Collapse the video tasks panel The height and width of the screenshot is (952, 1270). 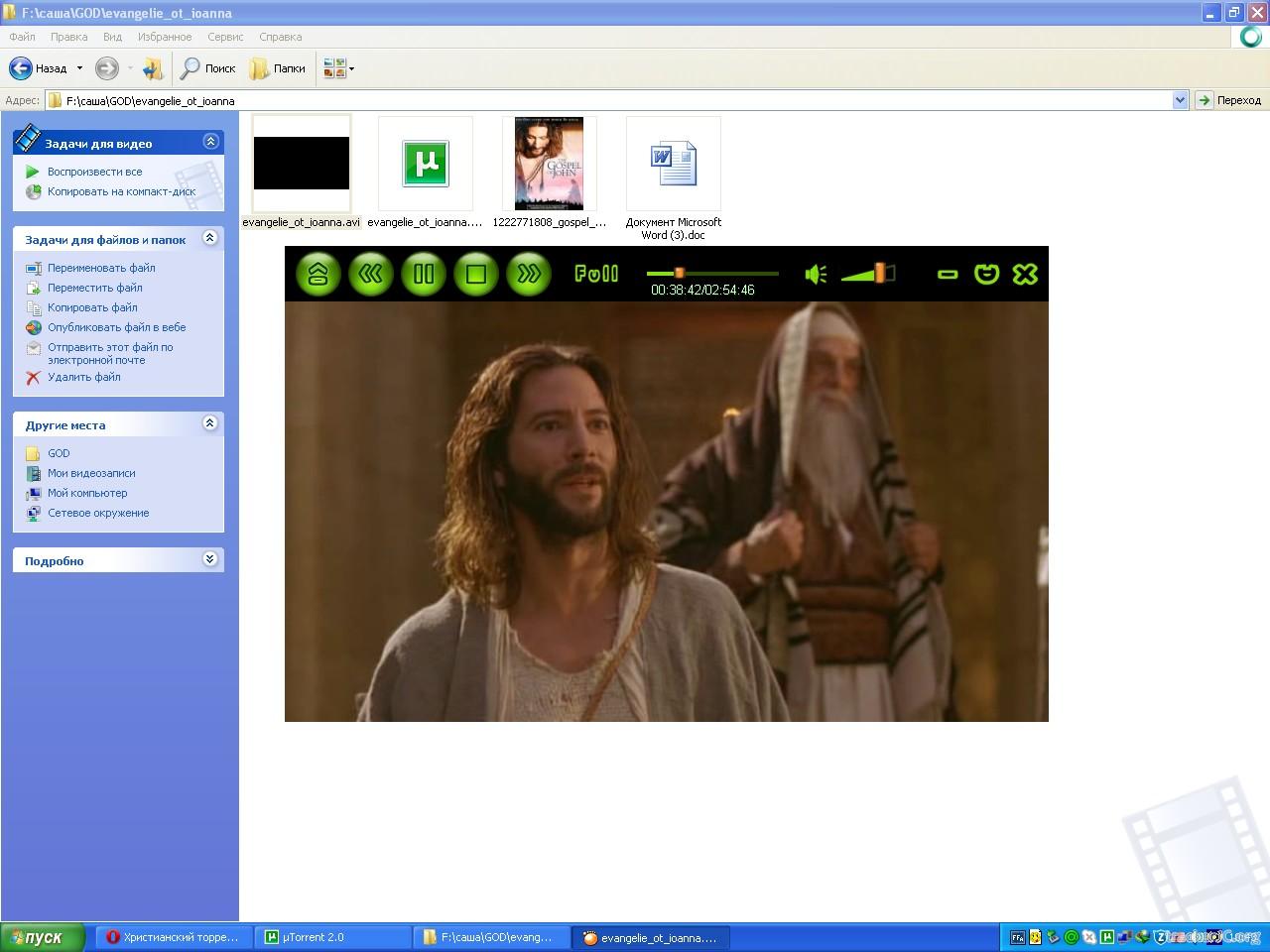210,142
